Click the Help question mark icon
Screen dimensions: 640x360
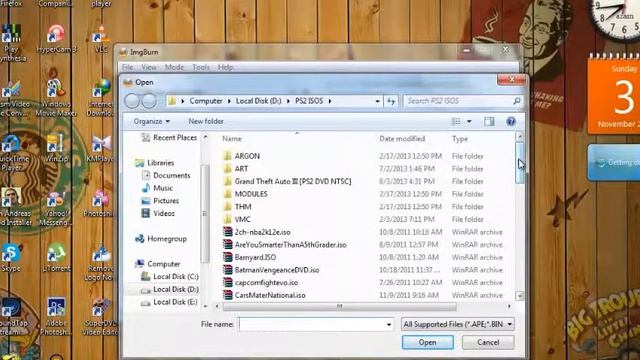point(511,121)
